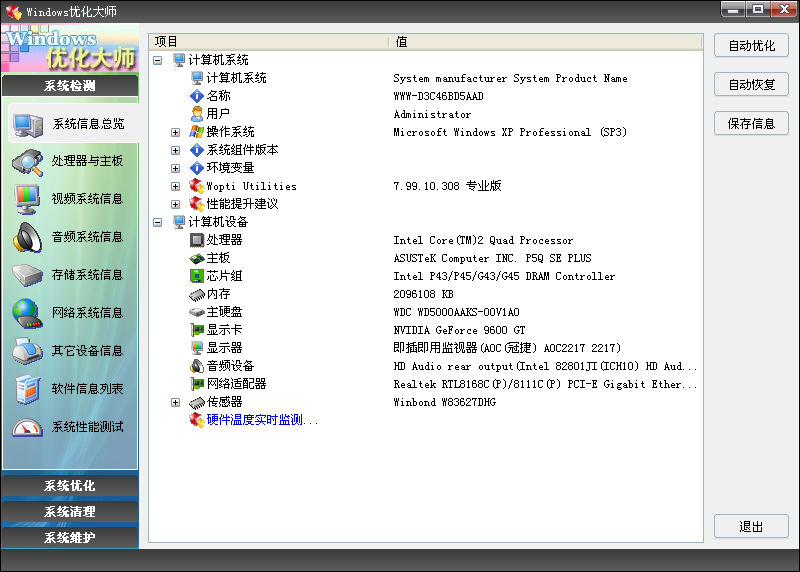Expand the 操作系统 tree node

[x=175, y=132]
